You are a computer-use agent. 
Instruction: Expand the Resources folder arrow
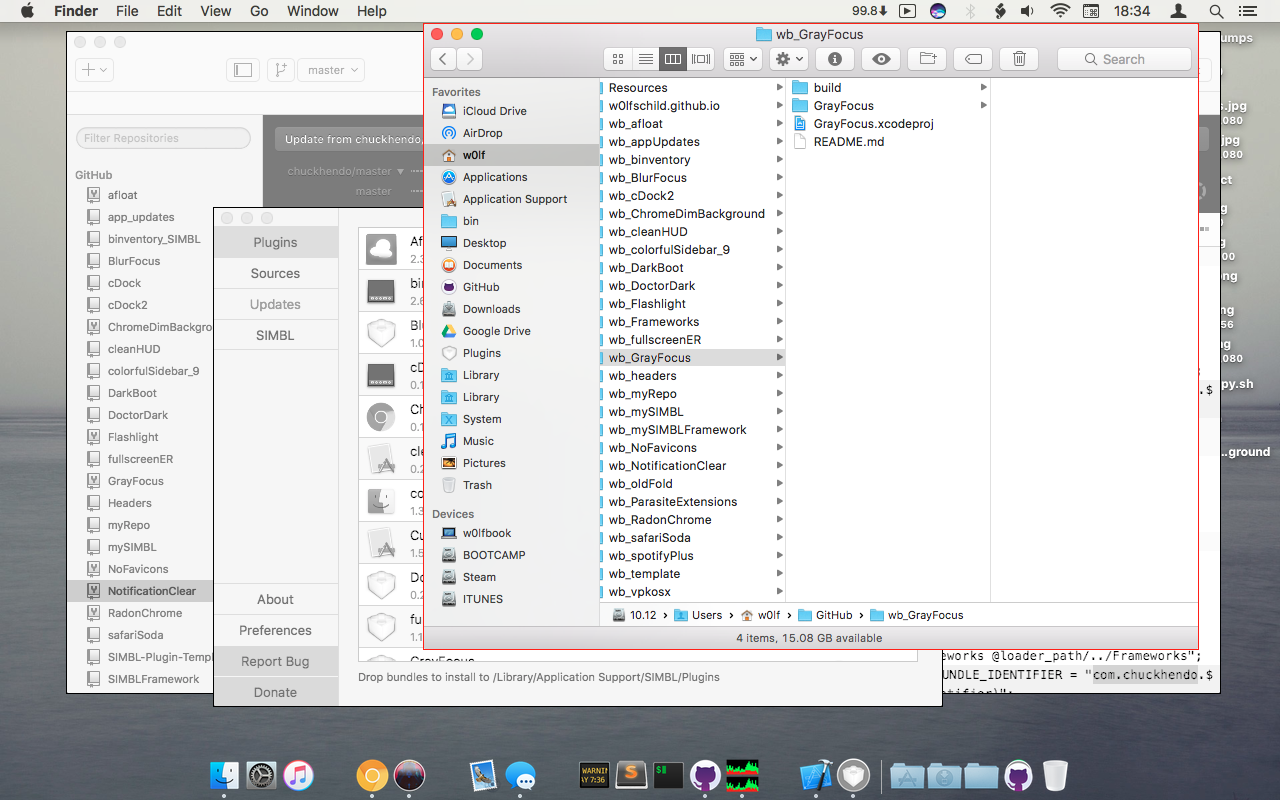(779, 88)
